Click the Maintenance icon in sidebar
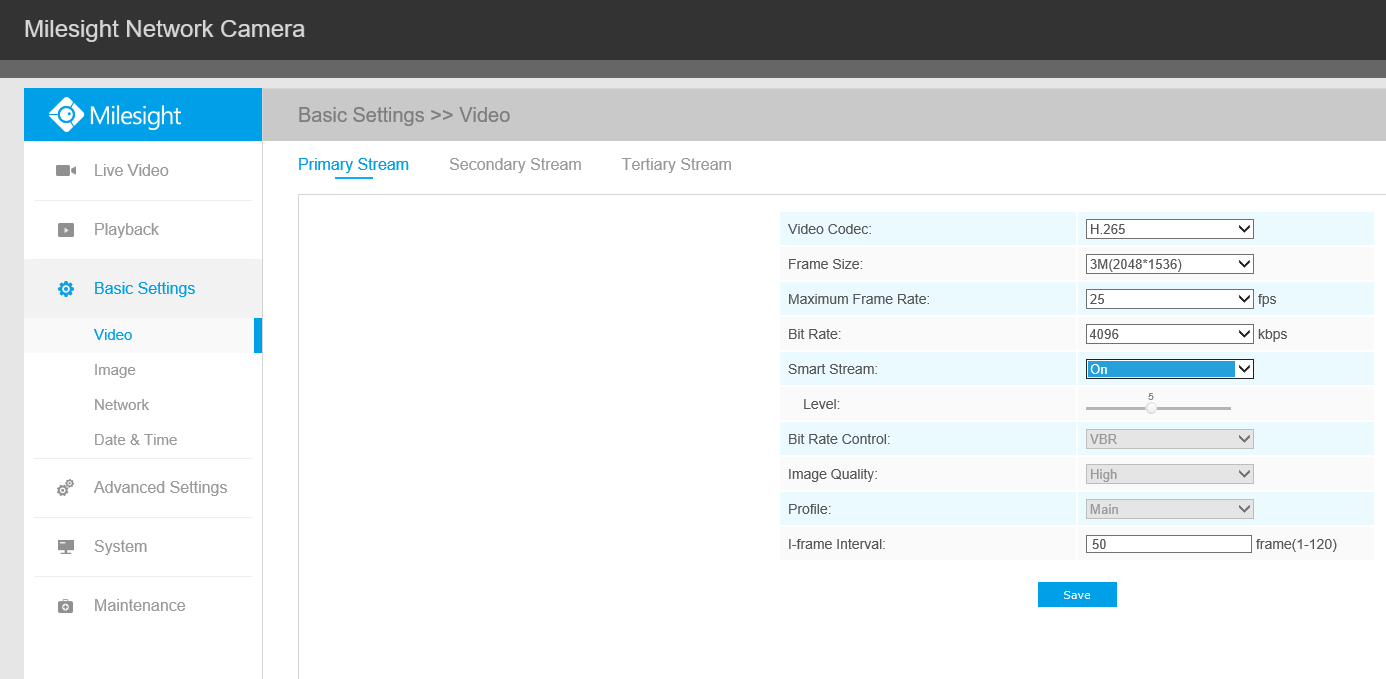1386x679 pixels. [65, 605]
